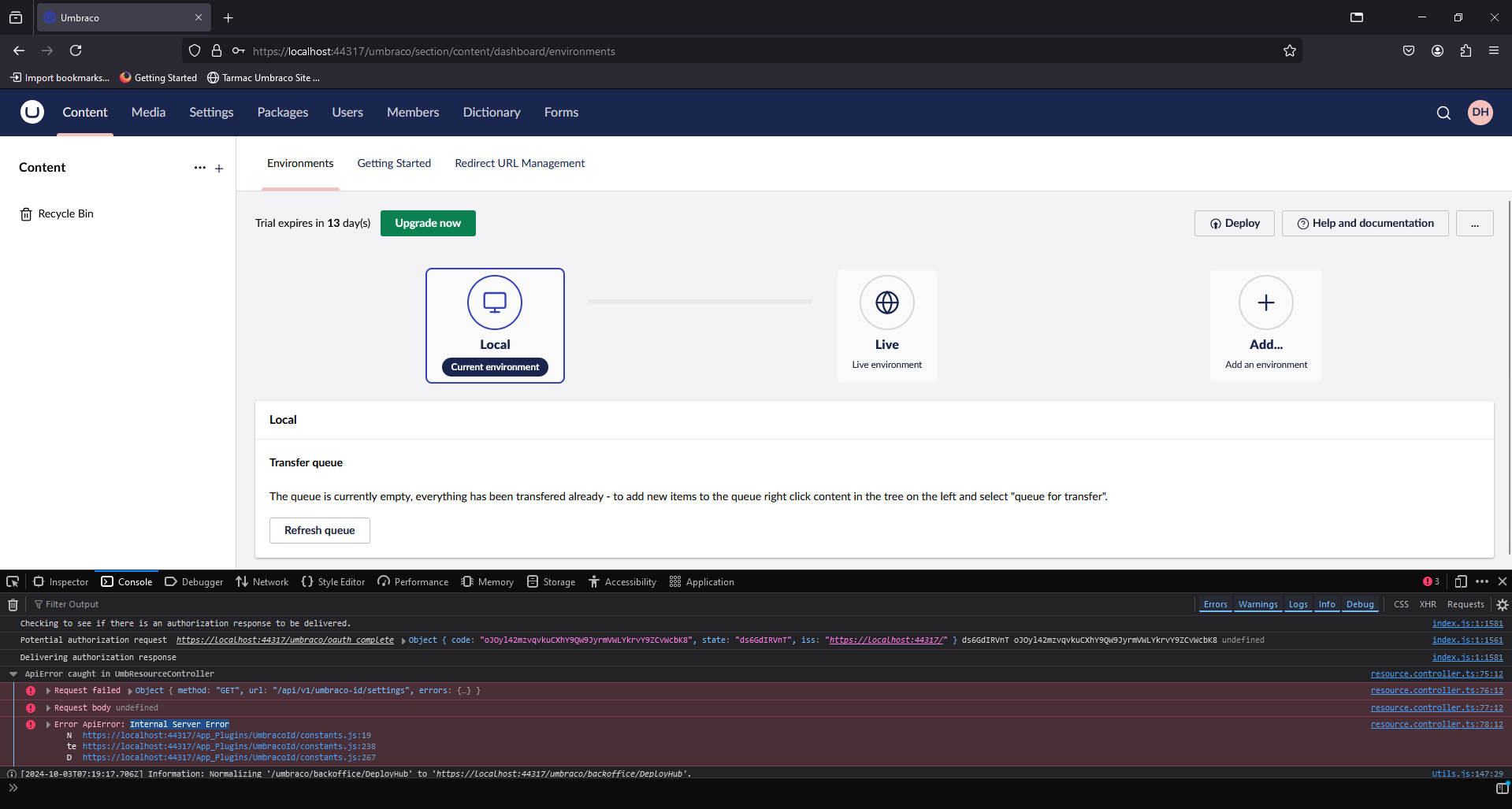Open the oauth_complete URL link

[x=285, y=640]
